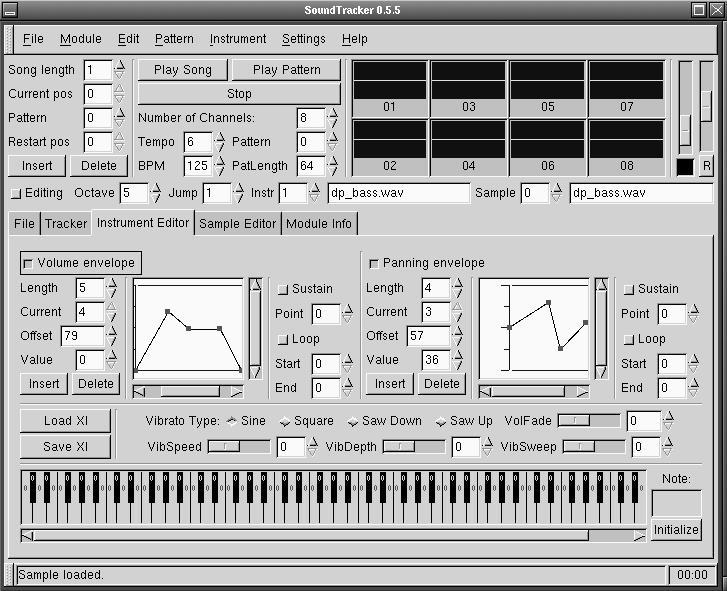Click the black square below the amplification slider
Viewport: 727px width, 591px height.
click(x=685, y=166)
